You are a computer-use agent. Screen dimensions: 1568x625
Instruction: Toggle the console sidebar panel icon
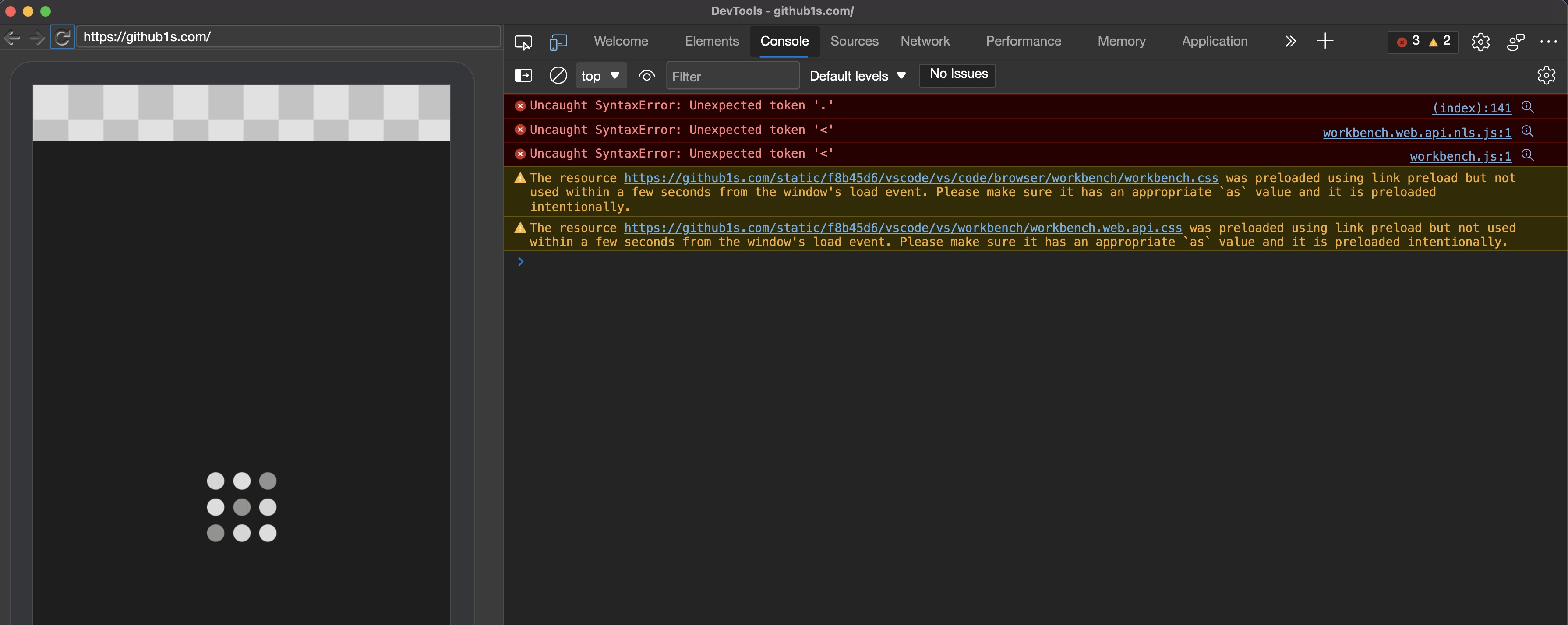pos(523,75)
